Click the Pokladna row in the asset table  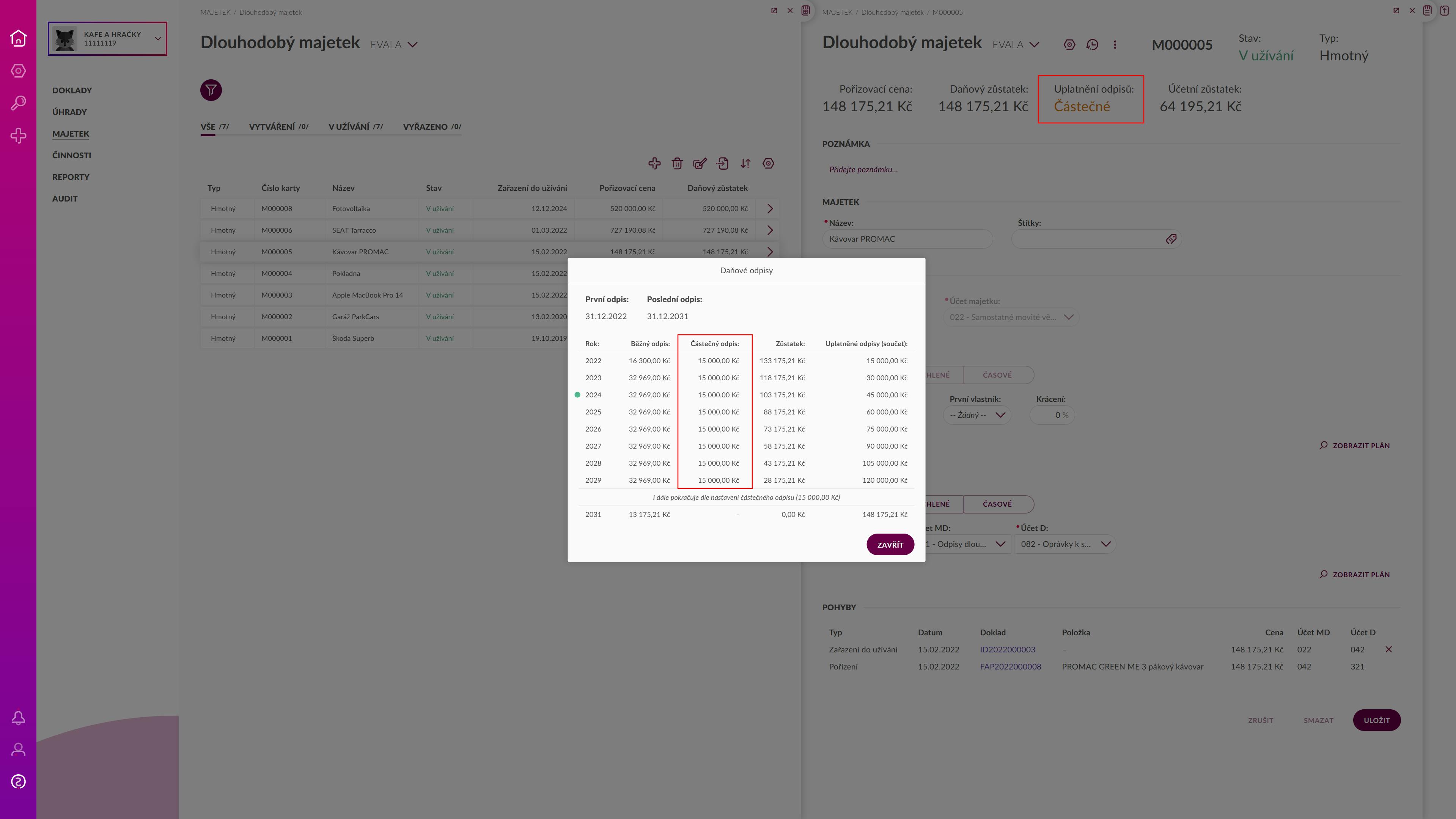[x=384, y=274]
